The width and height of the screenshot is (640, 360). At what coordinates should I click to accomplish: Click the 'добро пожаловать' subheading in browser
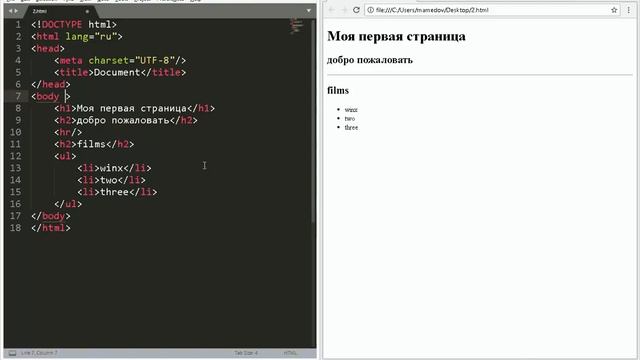[370, 60]
